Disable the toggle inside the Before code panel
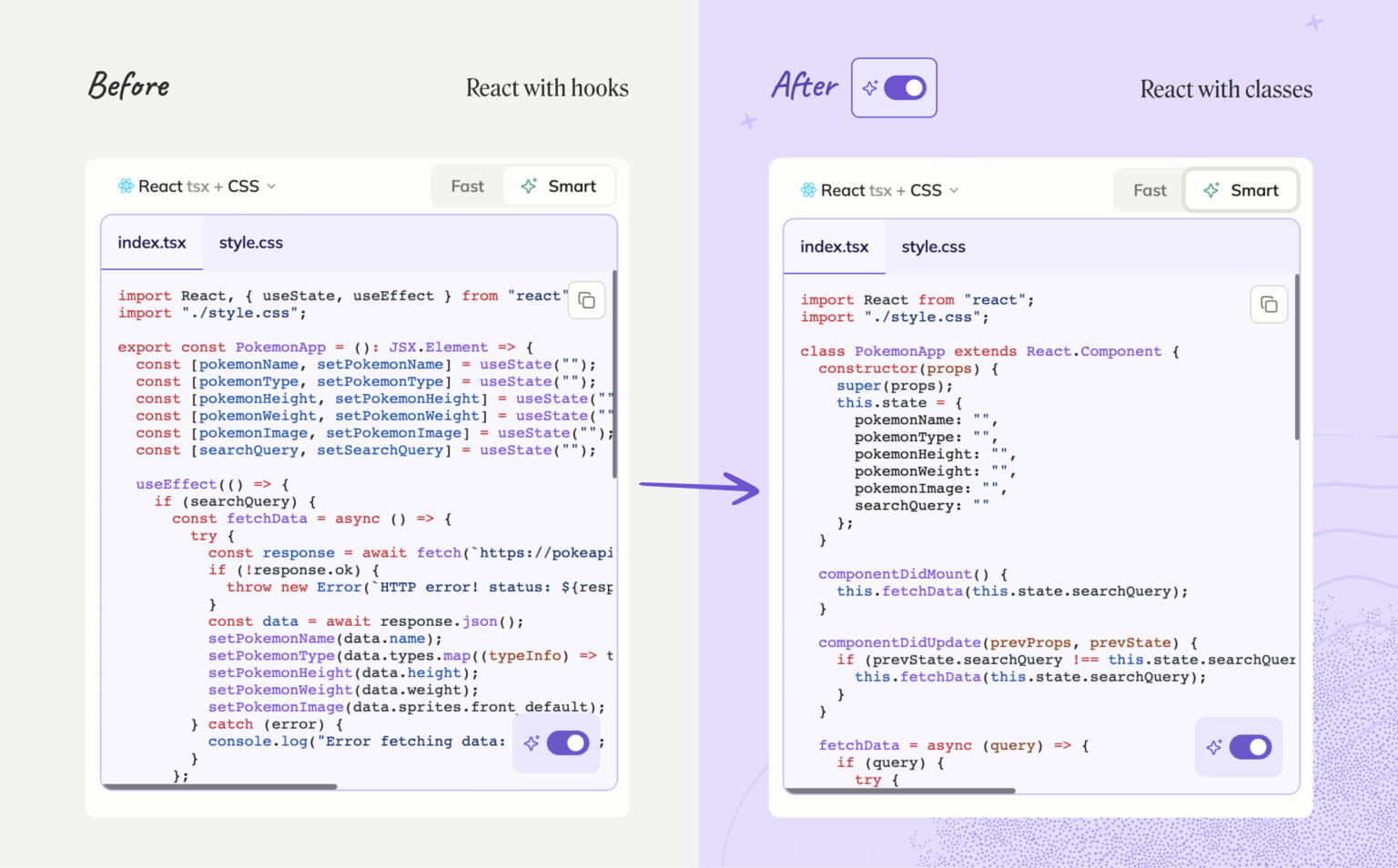Viewport: 1398px width, 868px height. point(571,742)
